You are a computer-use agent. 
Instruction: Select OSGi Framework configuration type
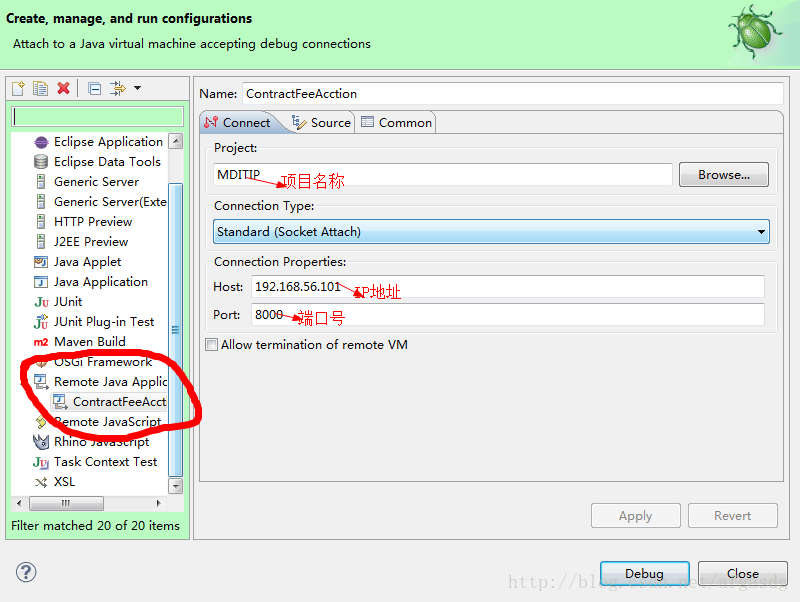click(103, 362)
